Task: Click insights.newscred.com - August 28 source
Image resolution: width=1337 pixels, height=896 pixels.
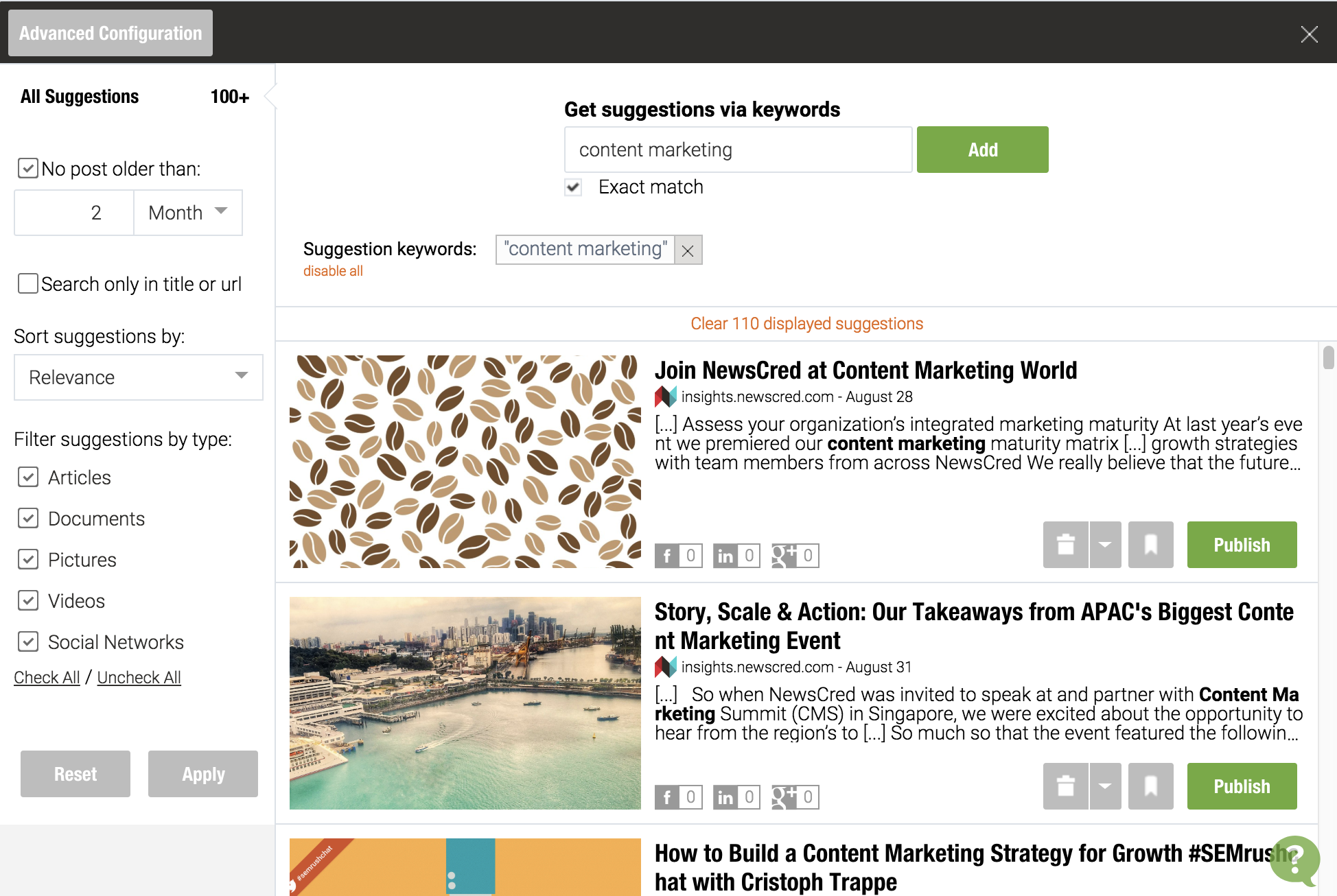Action: point(797,397)
